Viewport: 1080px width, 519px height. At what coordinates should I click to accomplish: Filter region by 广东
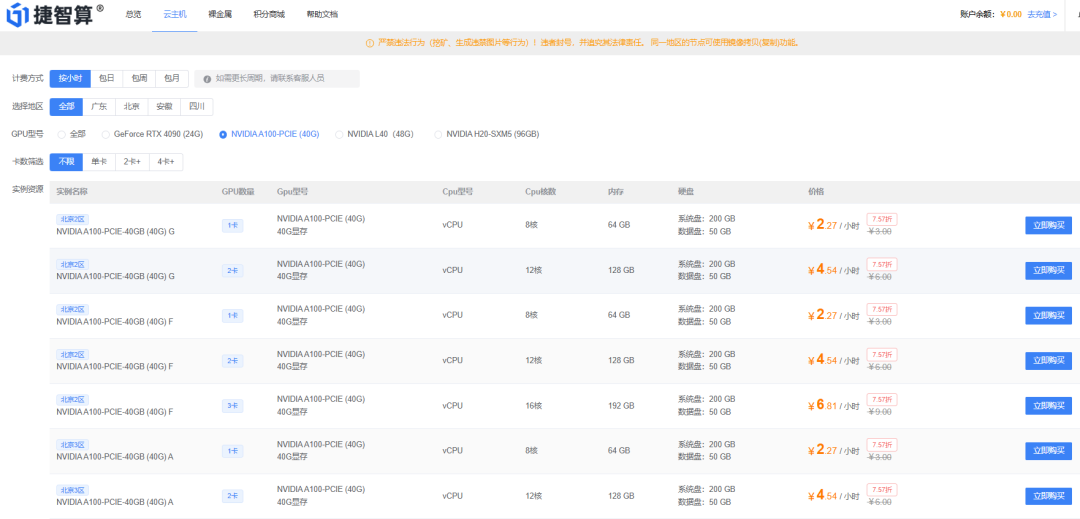(99, 107)
